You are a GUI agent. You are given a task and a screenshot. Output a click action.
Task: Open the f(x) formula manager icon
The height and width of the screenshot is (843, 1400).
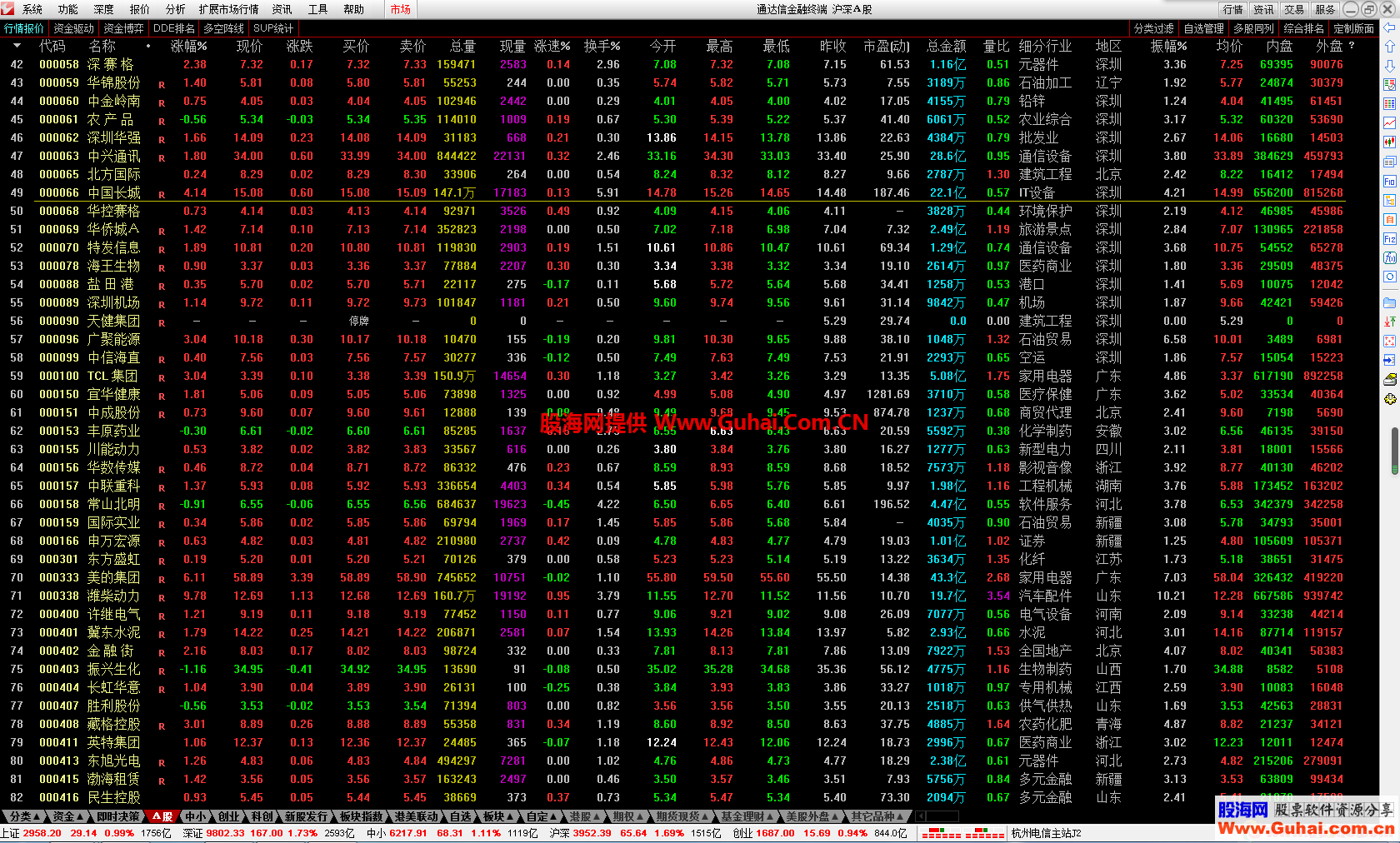point(1389,257)
